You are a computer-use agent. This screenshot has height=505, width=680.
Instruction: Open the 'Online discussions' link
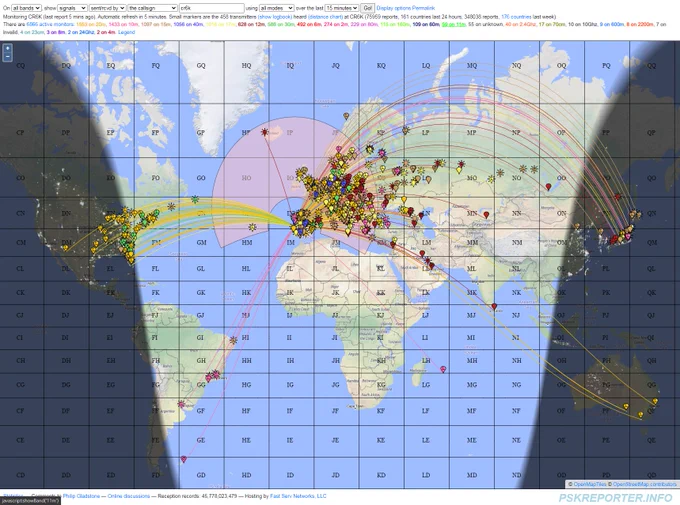pyautogui.click(x=129, y=496)
